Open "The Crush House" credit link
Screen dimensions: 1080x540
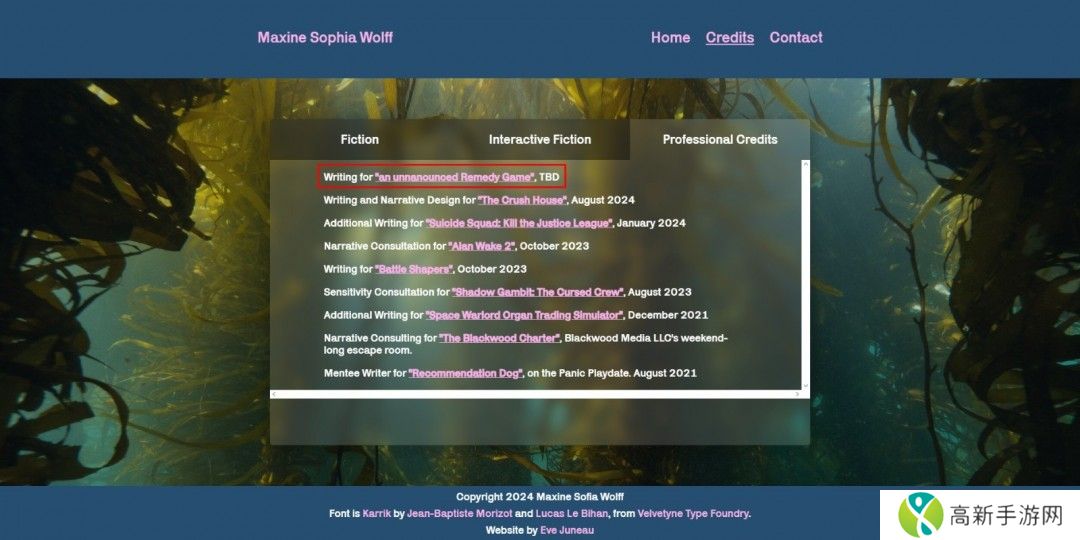click(x=522, y=200)
